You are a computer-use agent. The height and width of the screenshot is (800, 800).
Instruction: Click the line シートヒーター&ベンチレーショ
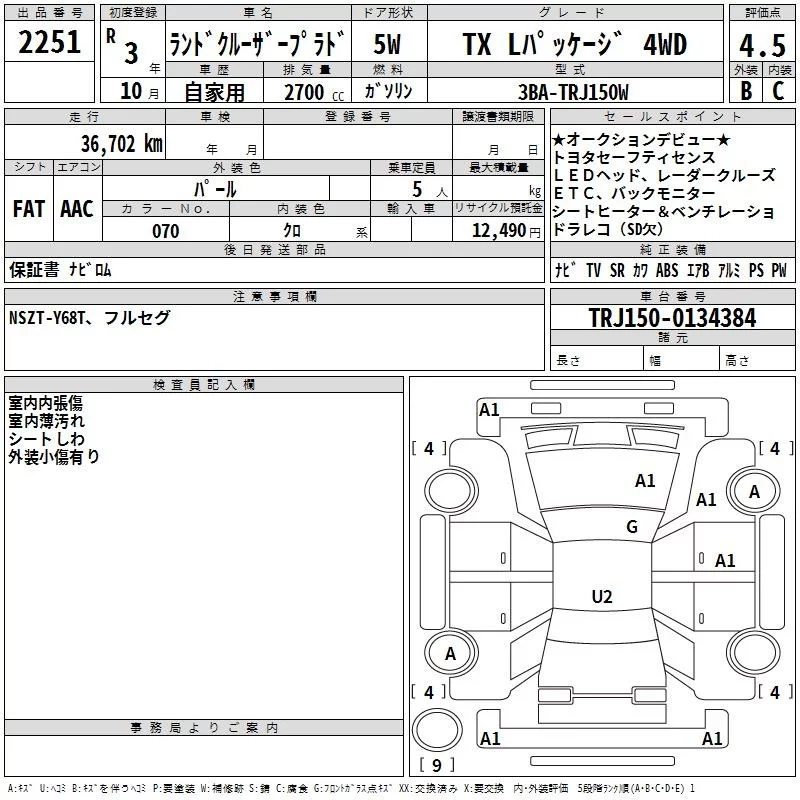664,211
